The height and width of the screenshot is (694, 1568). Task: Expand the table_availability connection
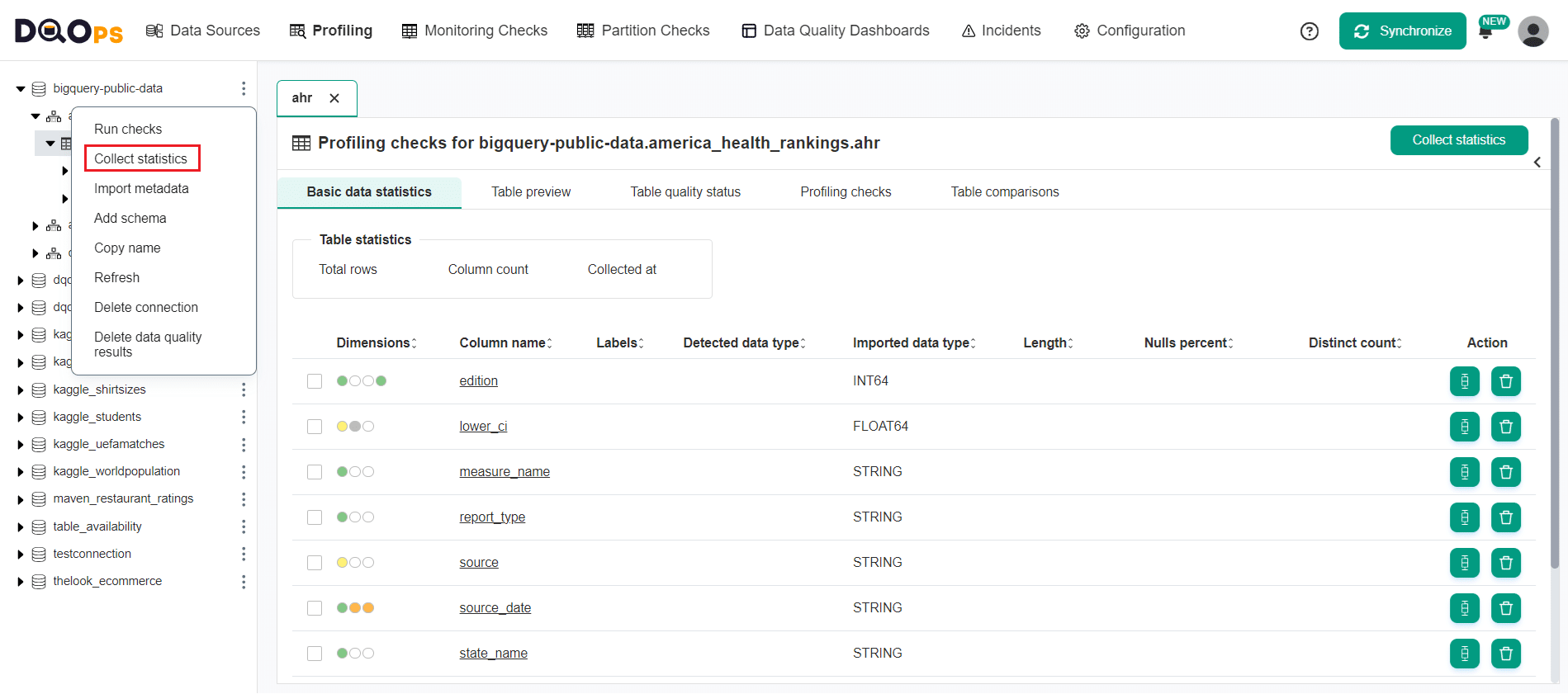[21, 527]
